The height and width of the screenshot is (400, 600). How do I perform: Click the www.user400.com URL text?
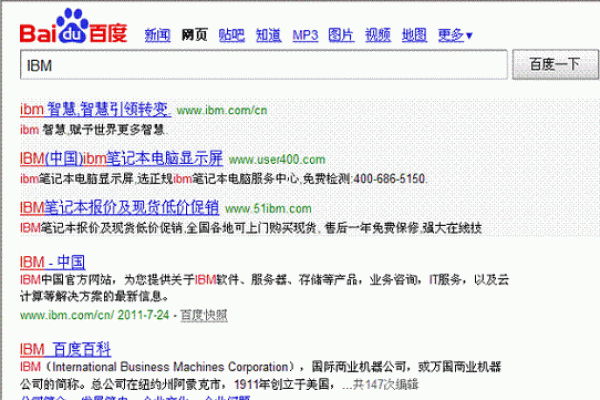click(x=277, y=160)
